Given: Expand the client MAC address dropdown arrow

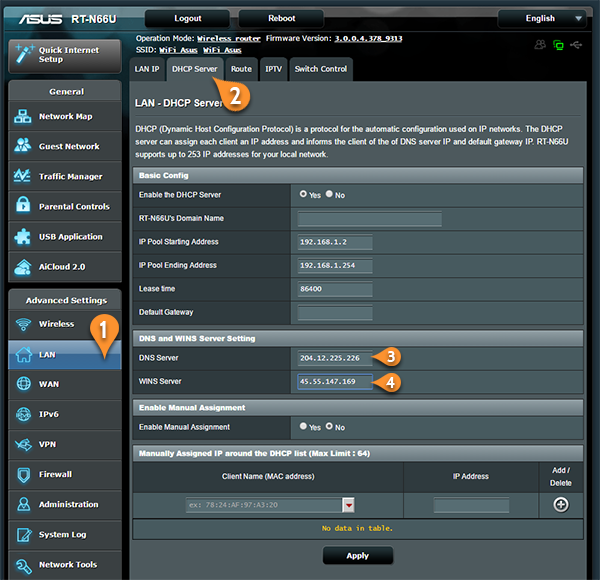Looking at the screenshot, I should point(348,505).
